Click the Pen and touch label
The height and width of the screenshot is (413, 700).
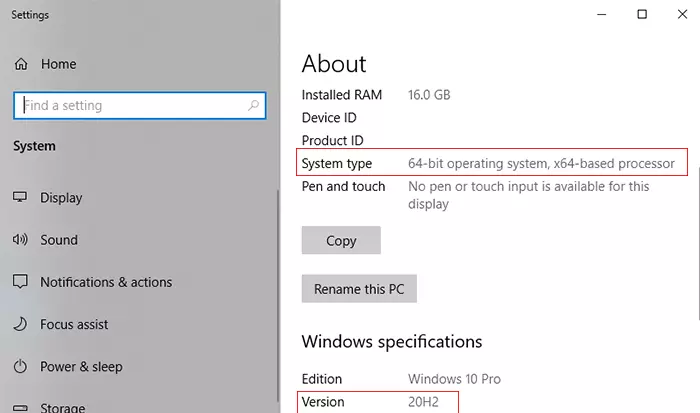[343, 186]
